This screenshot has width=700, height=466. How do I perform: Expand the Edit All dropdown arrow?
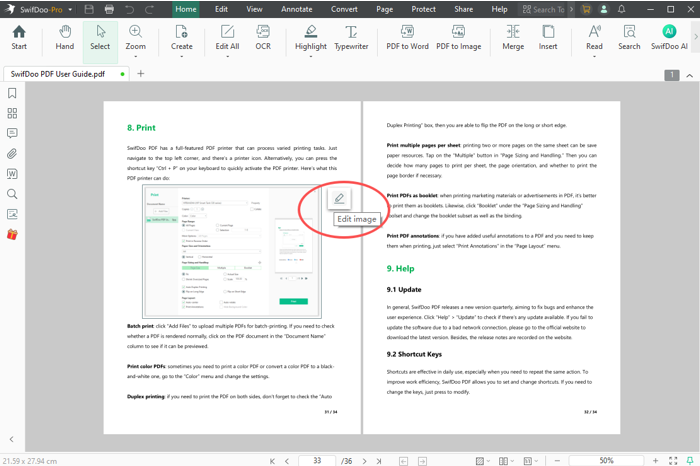pos(227,57)
